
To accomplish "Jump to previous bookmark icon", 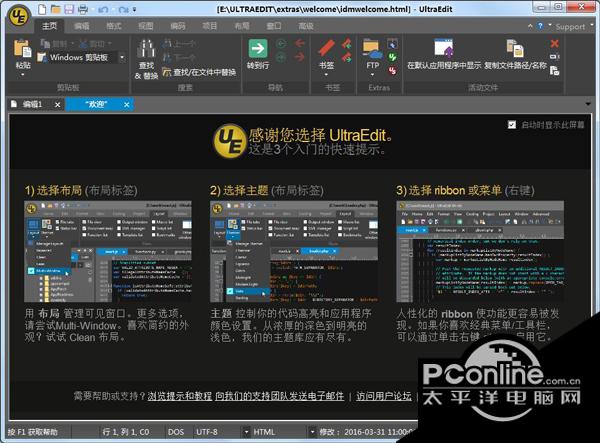I will (x=347, y=43).
